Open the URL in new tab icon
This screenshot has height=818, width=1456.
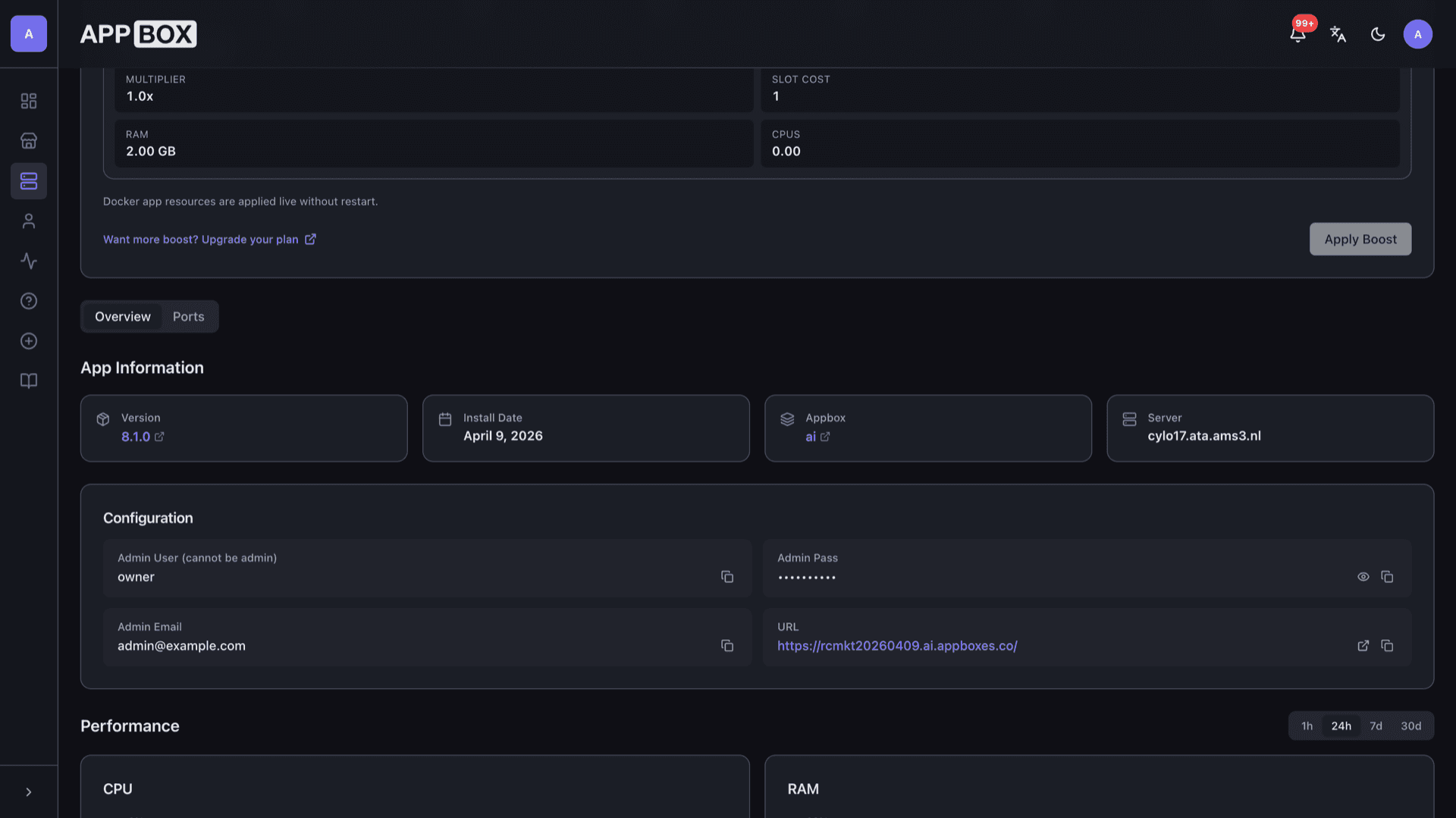click(1363, 646)
